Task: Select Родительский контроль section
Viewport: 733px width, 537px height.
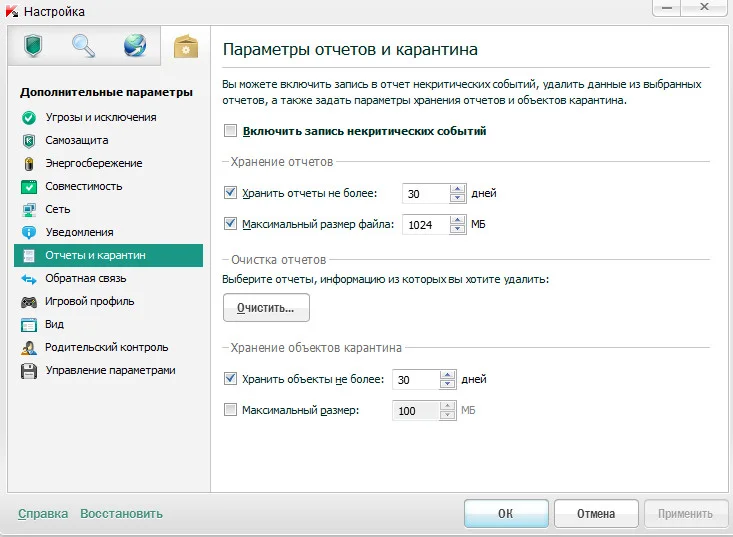Action: [x=108, y=347]
